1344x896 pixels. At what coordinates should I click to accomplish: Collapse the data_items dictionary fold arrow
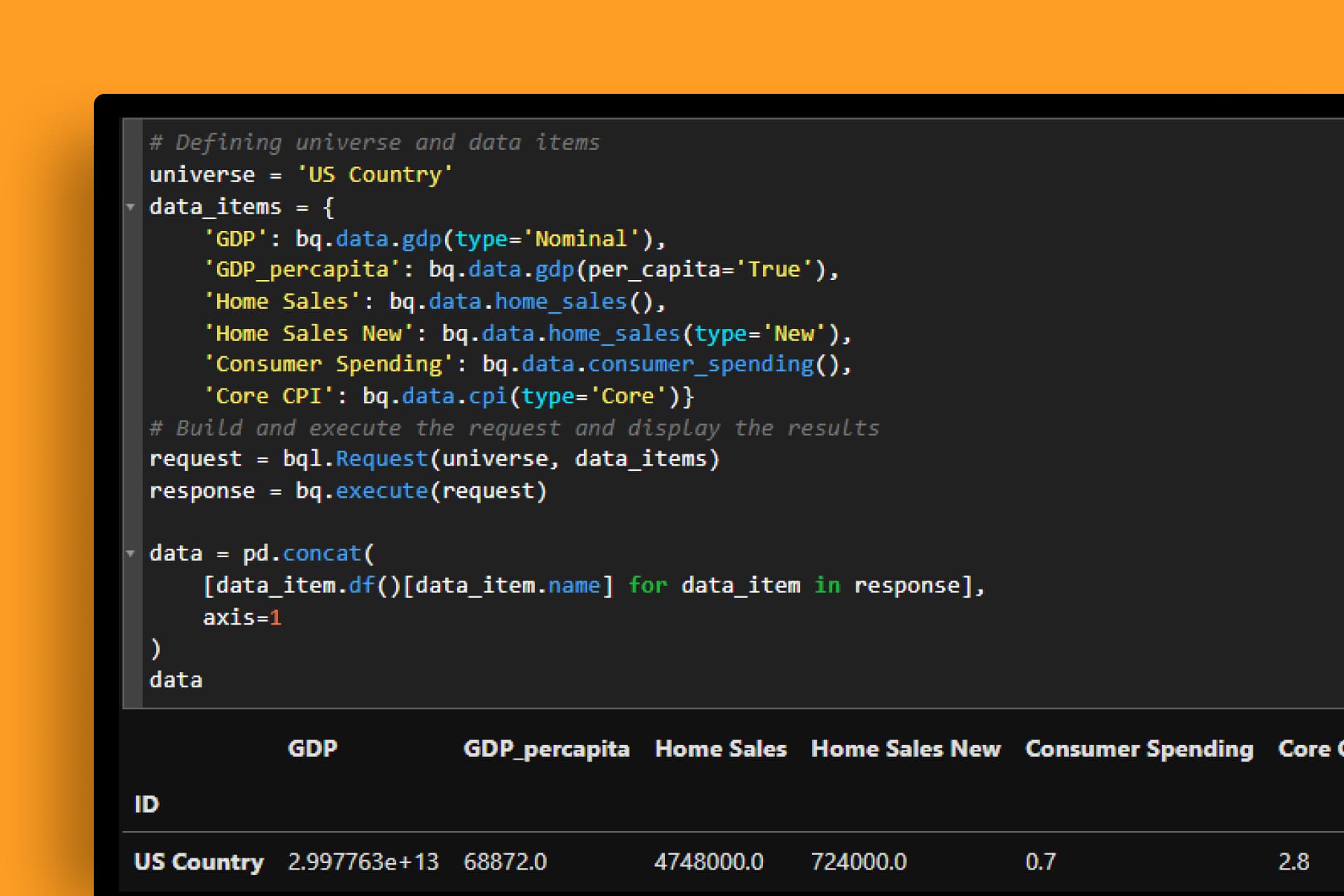pyautogui.click(x=130, y=207)
